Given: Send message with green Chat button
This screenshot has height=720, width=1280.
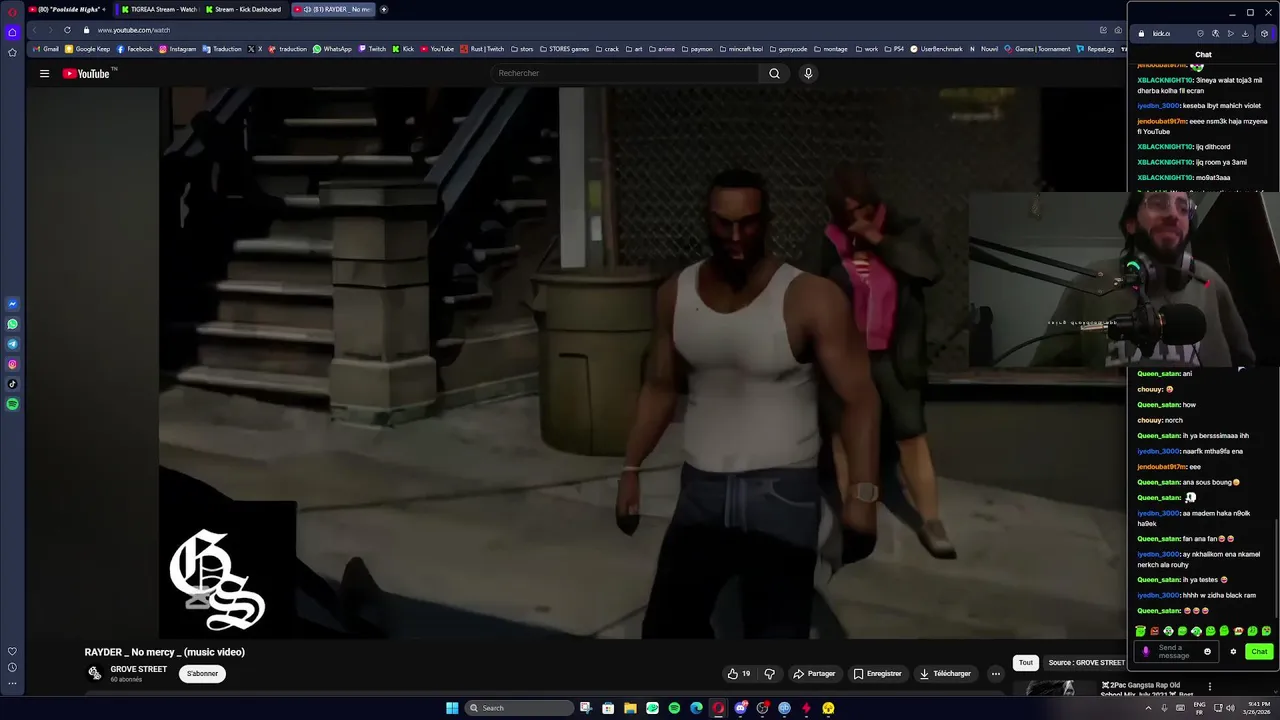Looking at the screenshot, I should tap(1259, 652).
